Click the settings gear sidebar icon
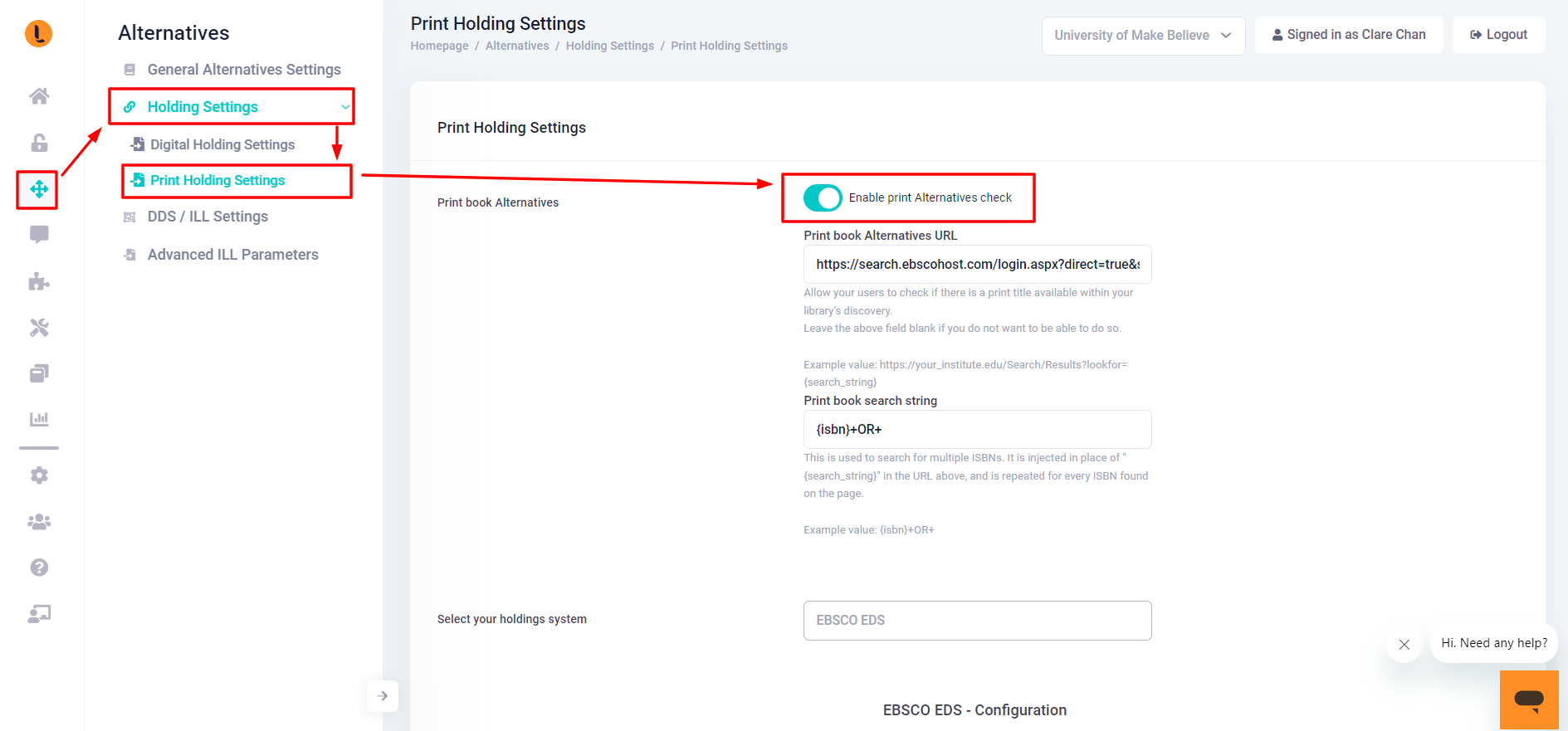This screenshot has width=1568, height=731. pyautogui.click(x=39, y=475)
